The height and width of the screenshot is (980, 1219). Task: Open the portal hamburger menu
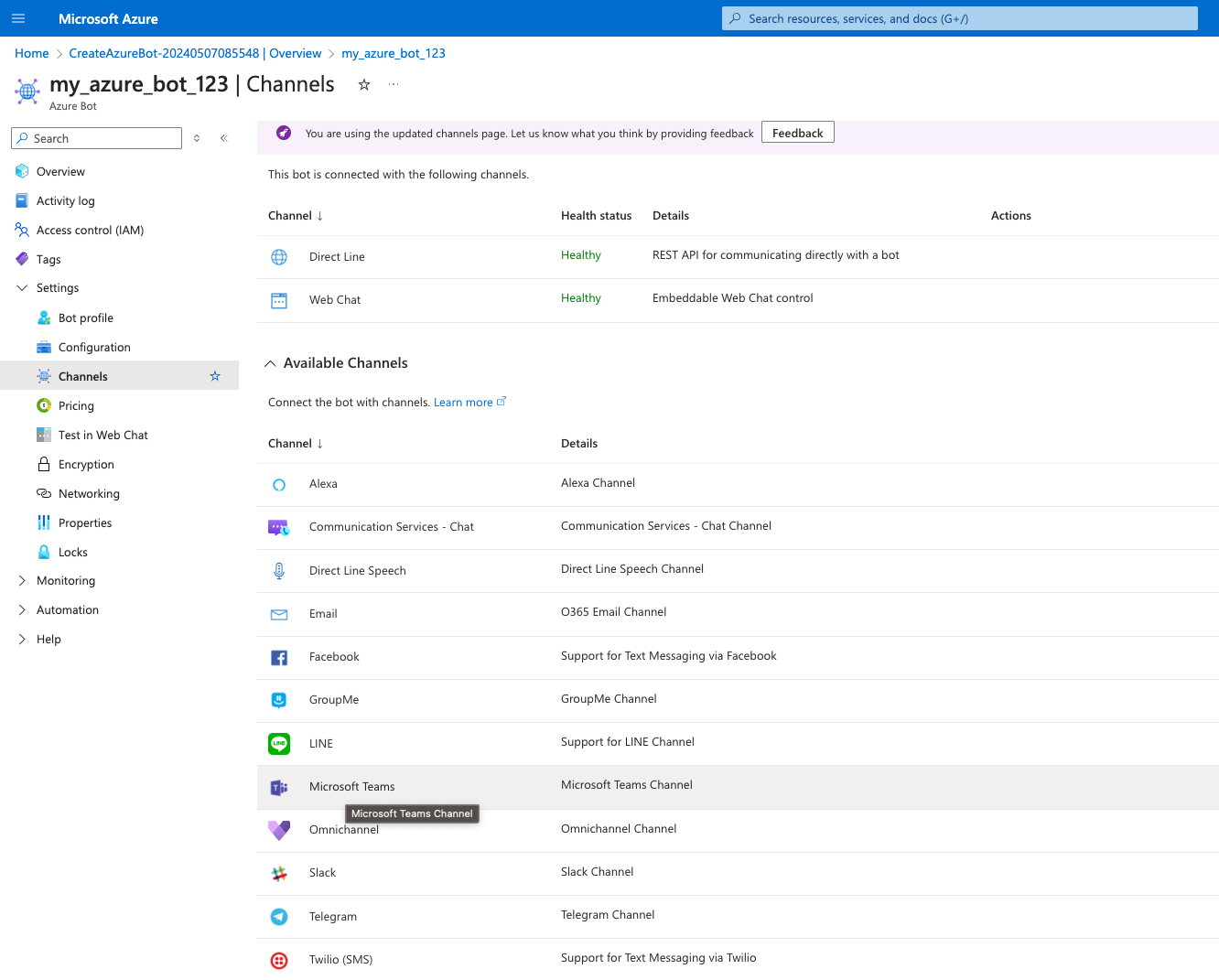[x=18, y=18]
